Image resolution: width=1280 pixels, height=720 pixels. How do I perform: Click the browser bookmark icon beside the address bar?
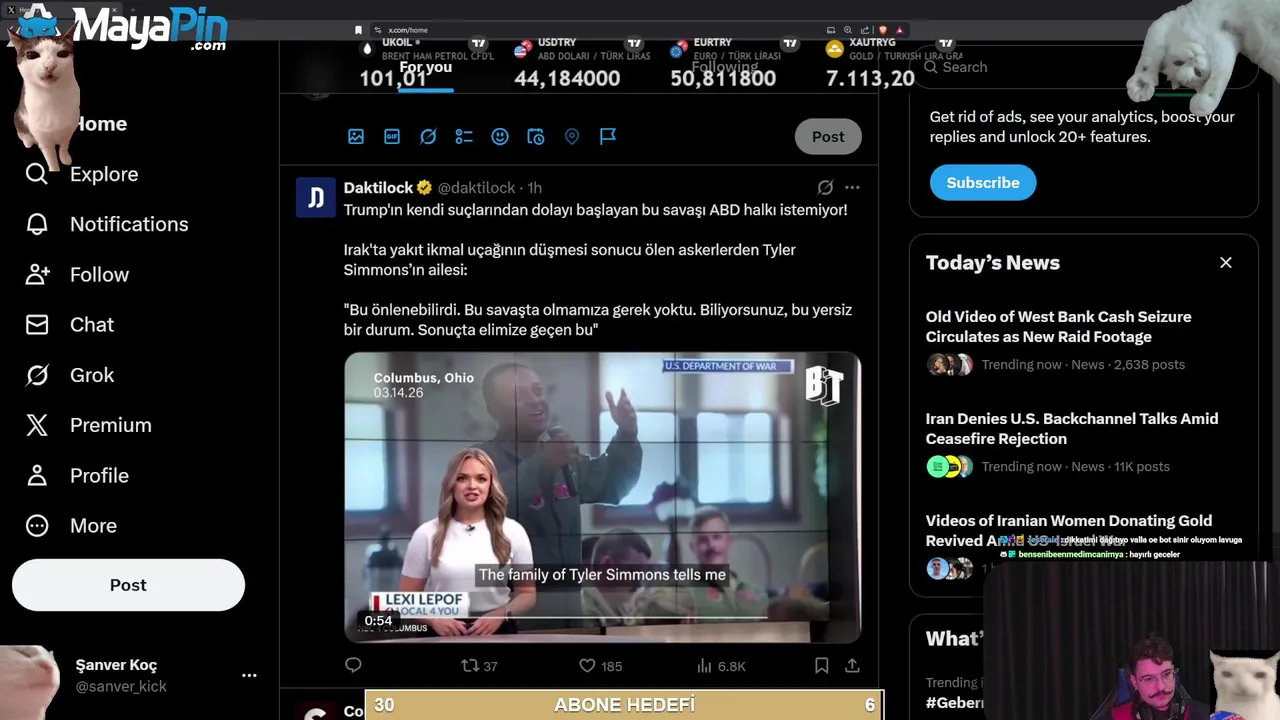(358, 30)
